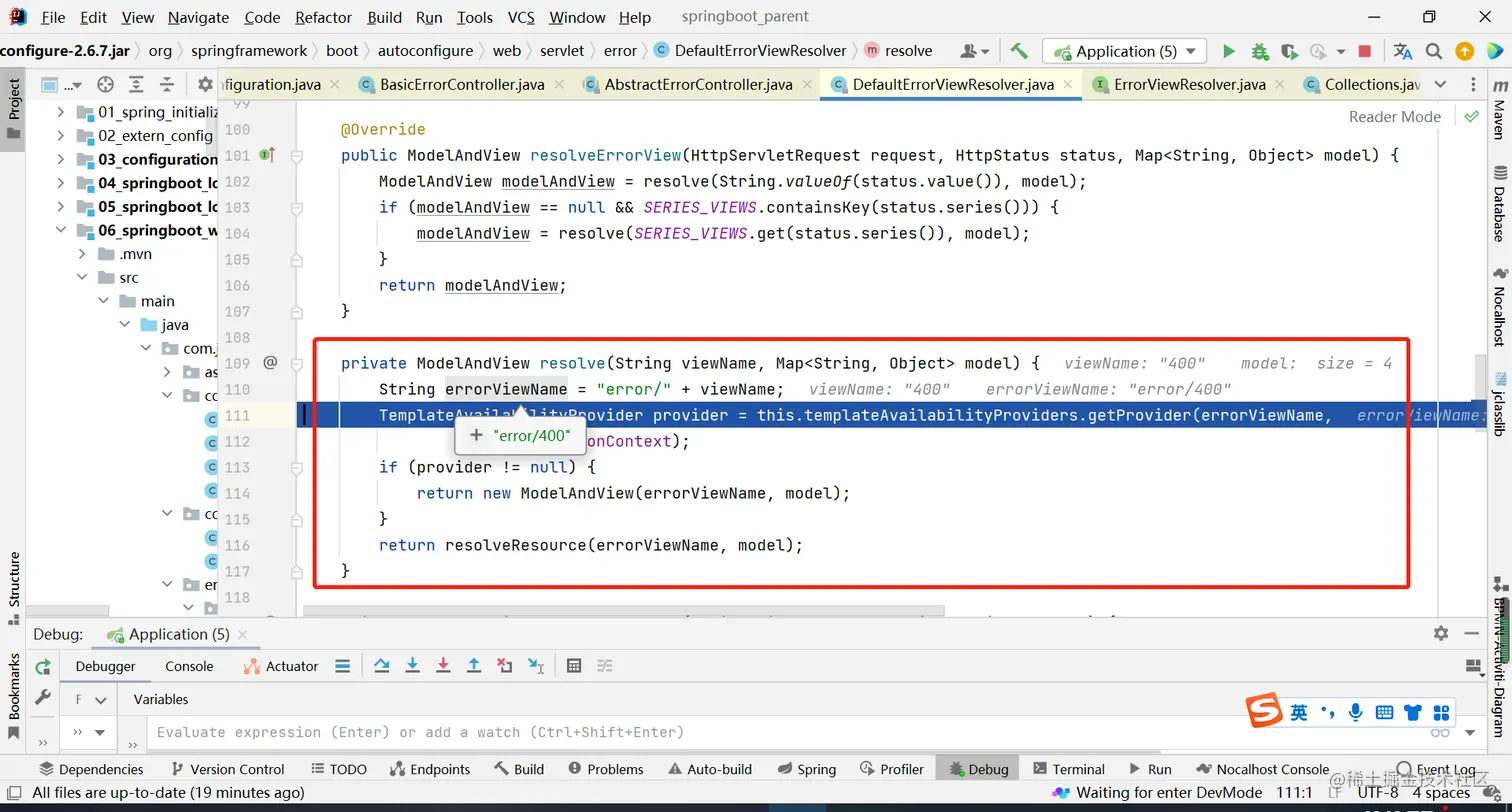Collapse the src folder
Viewport: 1512px width, 812px height.
82,277
